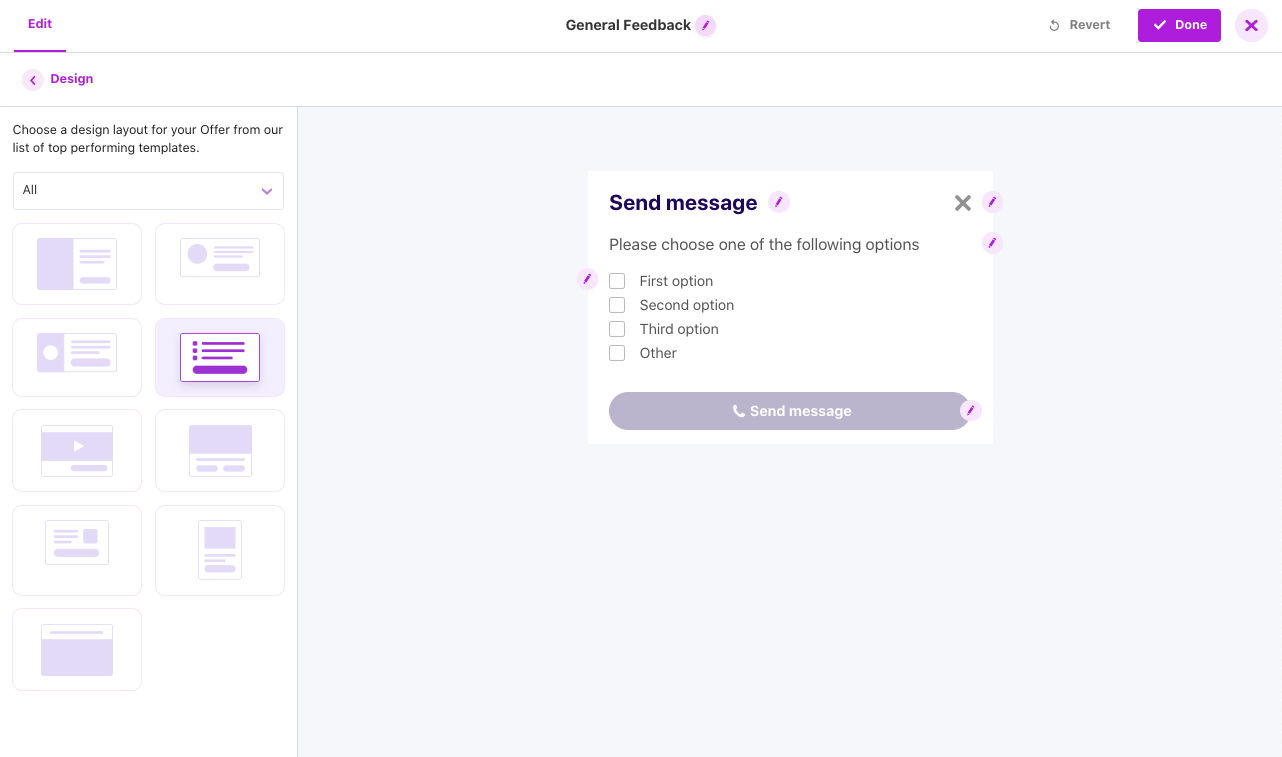Click pencil icon left of First option
The width and height of the screenshot is (1282, 757).
(x=588, y=279)
